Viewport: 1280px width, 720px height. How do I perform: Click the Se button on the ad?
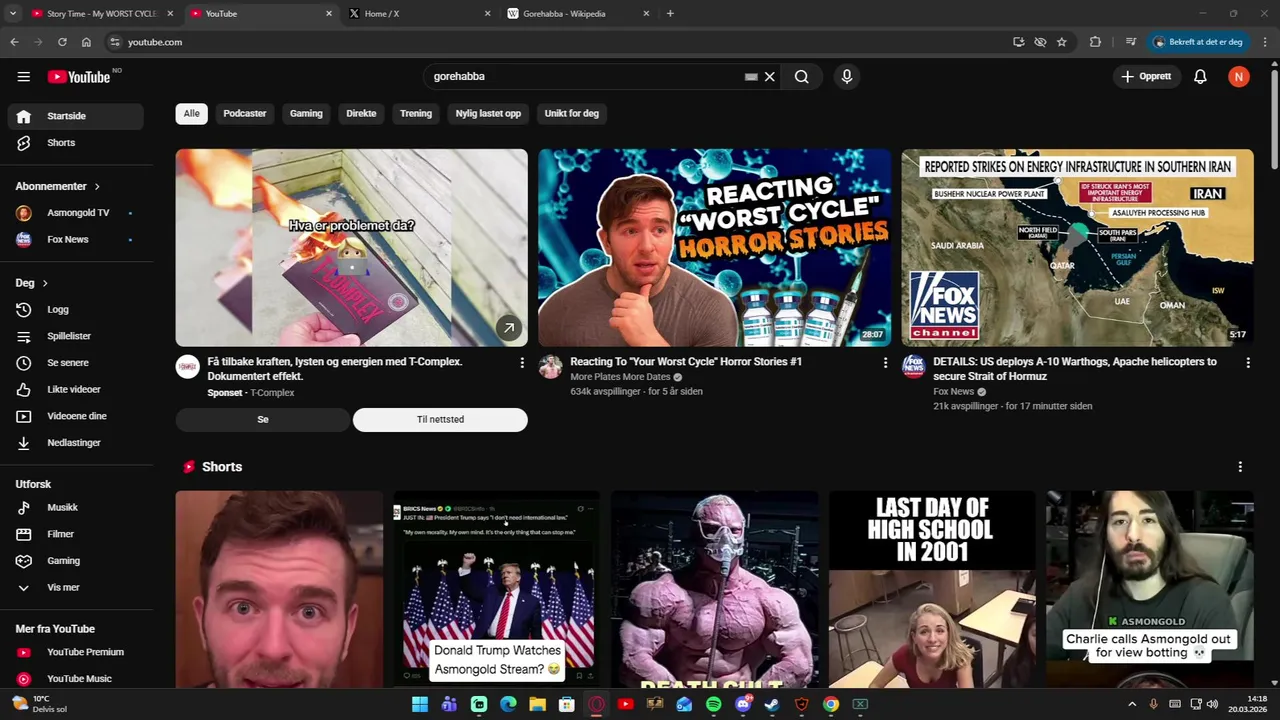pyautogui.click(x=263, y=420)
